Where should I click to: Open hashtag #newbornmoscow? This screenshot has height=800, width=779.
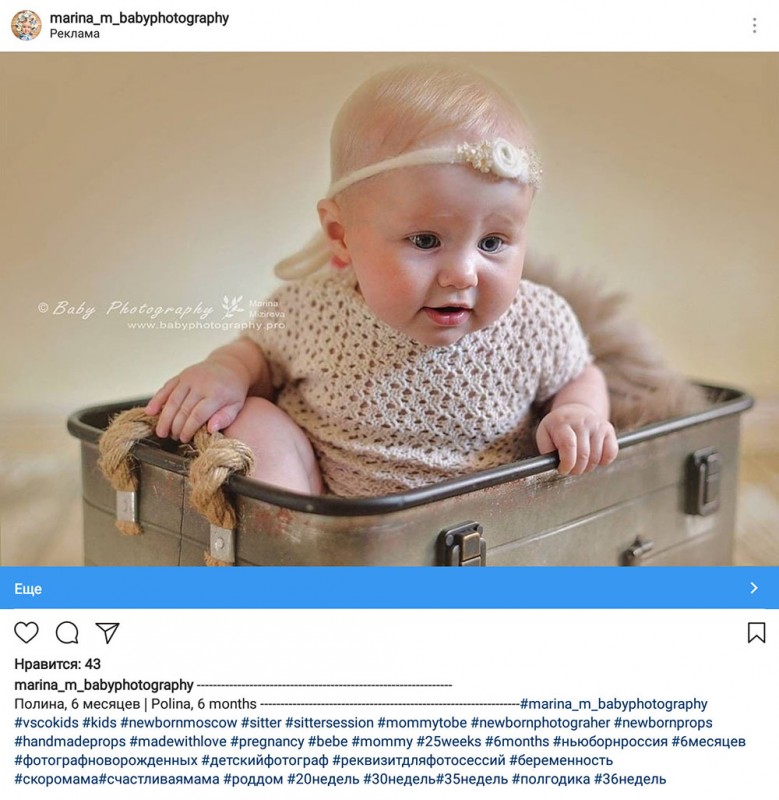179,723
